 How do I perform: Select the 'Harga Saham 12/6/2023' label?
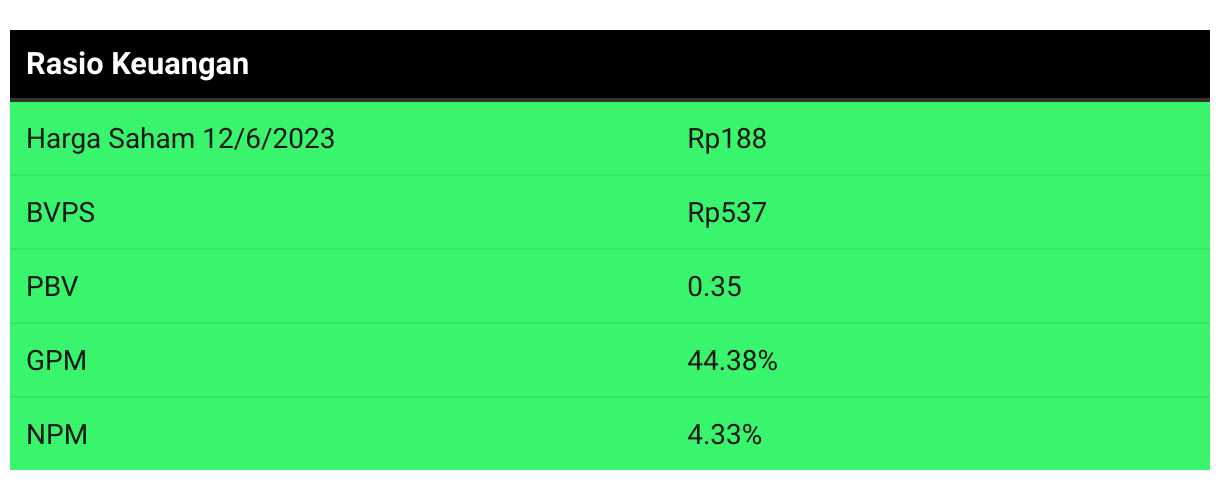(180, 139)
